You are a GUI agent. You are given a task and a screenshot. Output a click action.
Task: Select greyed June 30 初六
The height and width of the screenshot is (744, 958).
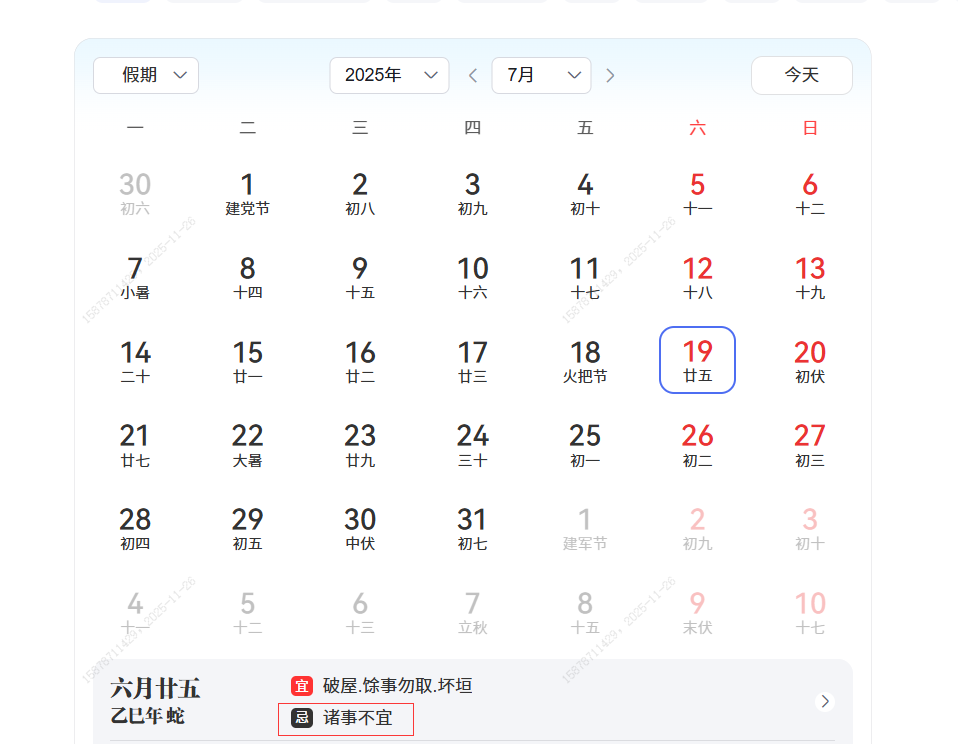coord(135,193)
